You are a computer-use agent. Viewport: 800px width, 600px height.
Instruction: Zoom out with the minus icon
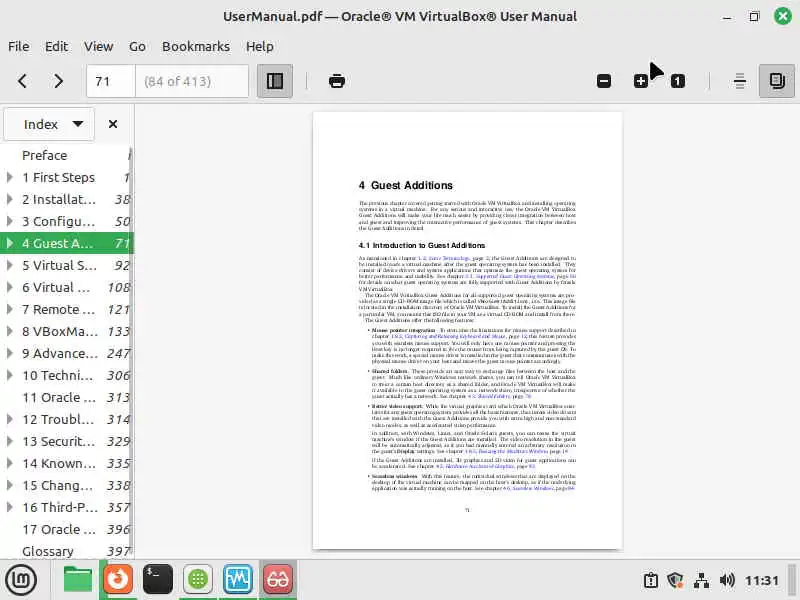tap(604, 81)
